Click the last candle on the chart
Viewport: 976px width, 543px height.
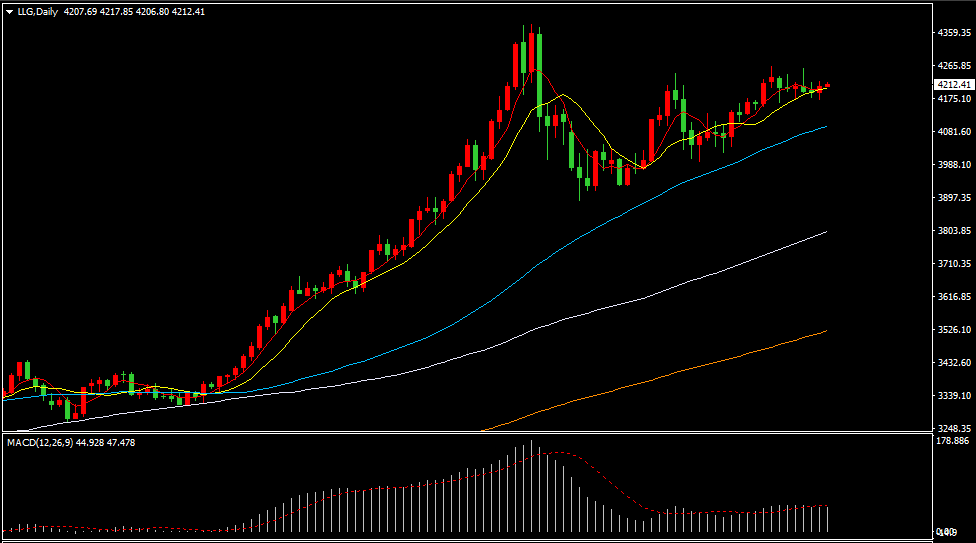click(x=827, y=87)
